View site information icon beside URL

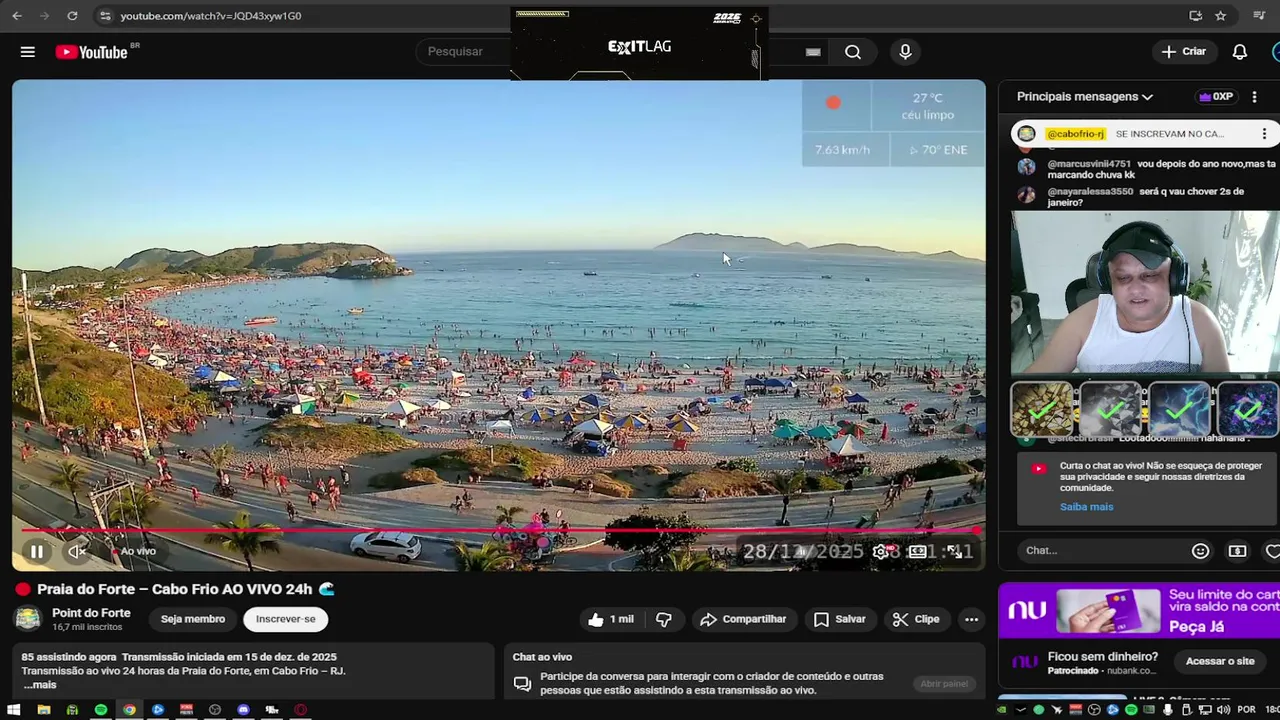[x=105, y=16]
